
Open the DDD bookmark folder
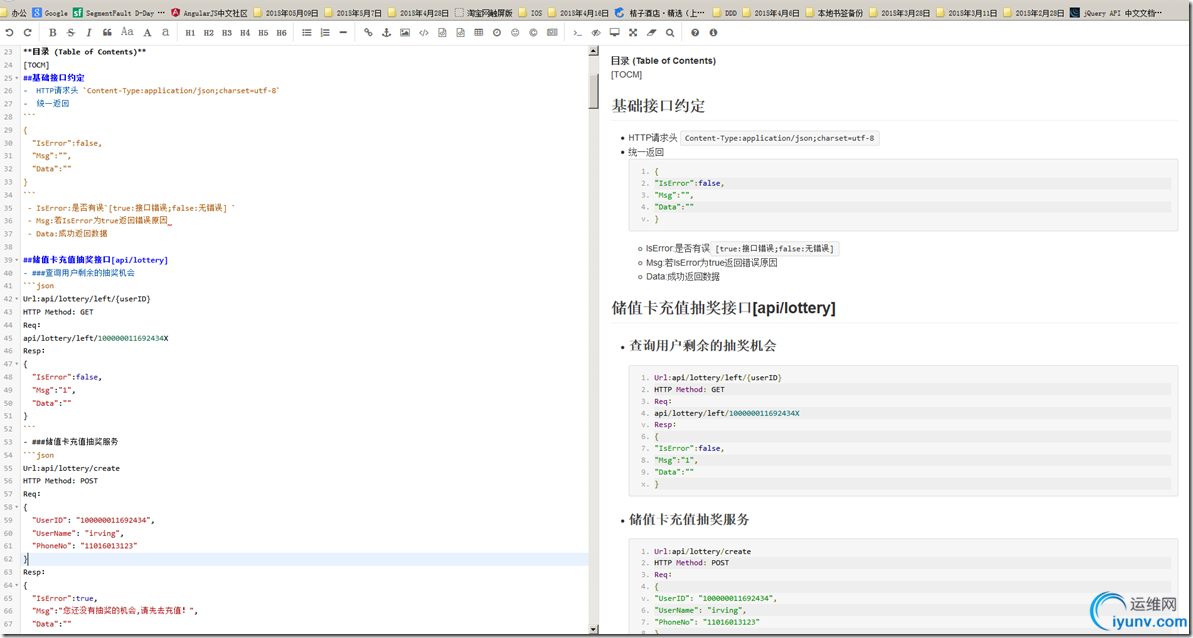[x=724, y=13]
